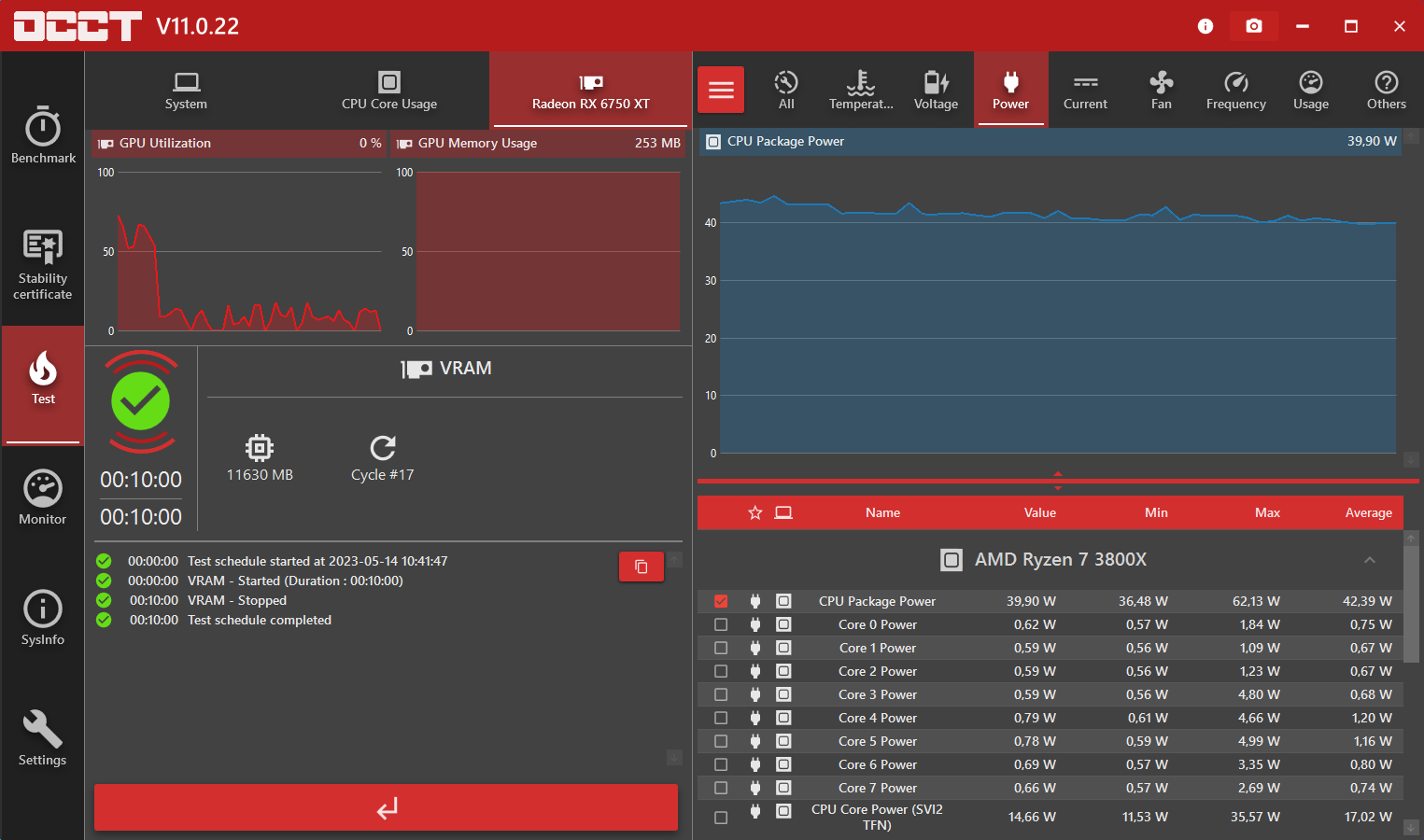Check the Core 1 Power checkbox

(721, 648)
